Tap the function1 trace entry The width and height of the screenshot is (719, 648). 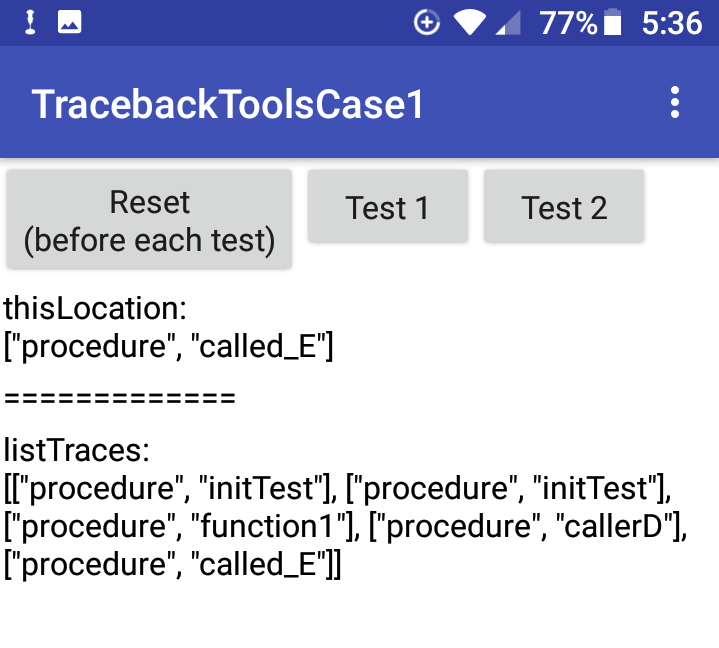182,526
